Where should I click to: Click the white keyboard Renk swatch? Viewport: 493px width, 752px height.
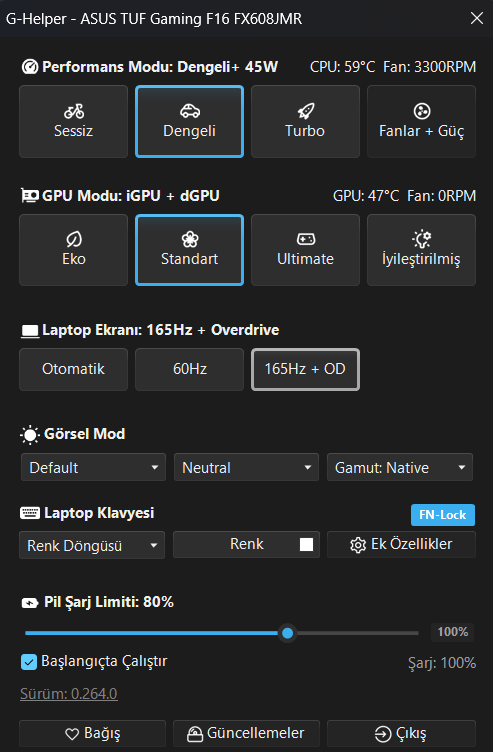(x=306, y=544)
